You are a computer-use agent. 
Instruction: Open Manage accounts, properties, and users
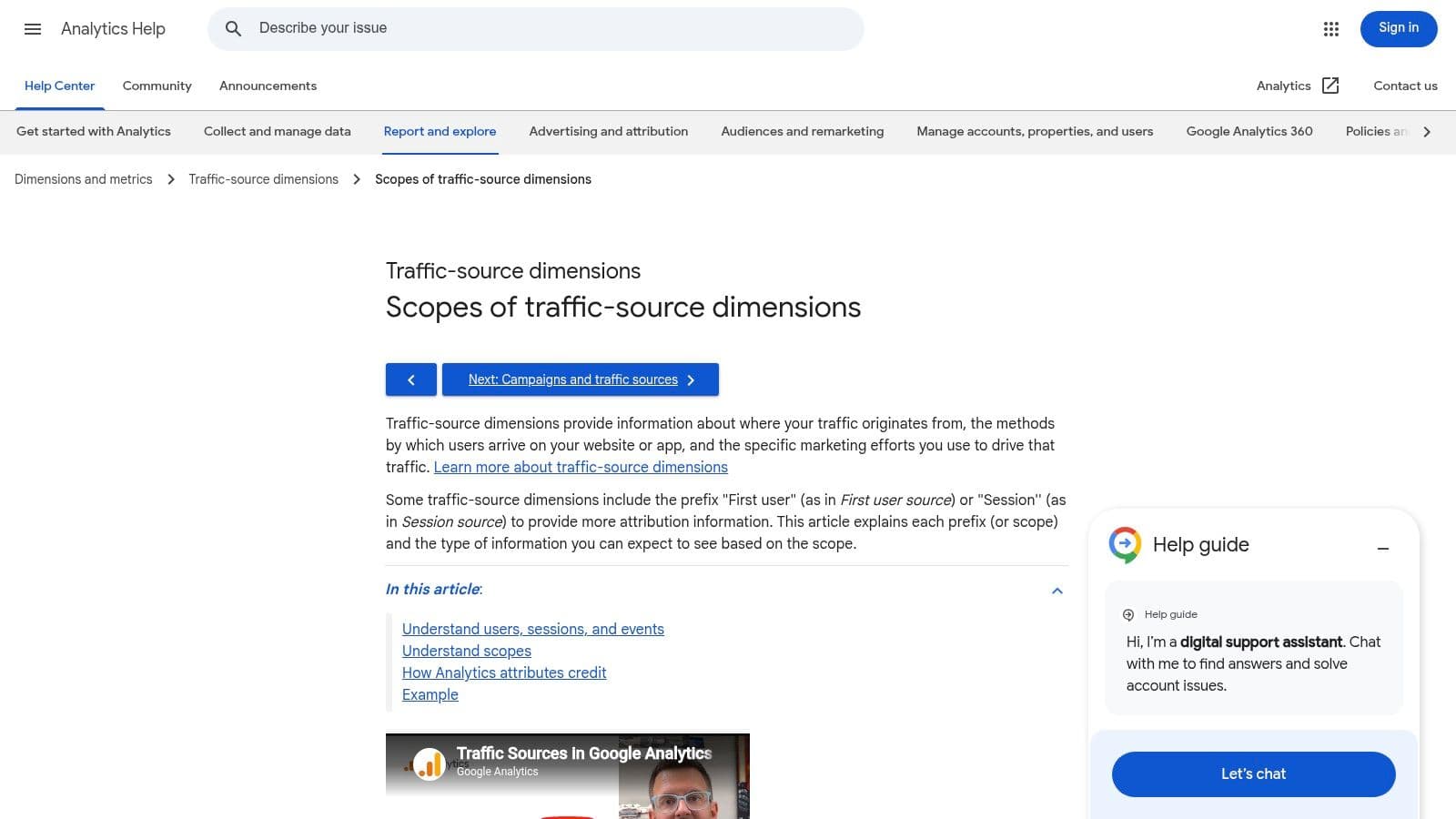1035,131
